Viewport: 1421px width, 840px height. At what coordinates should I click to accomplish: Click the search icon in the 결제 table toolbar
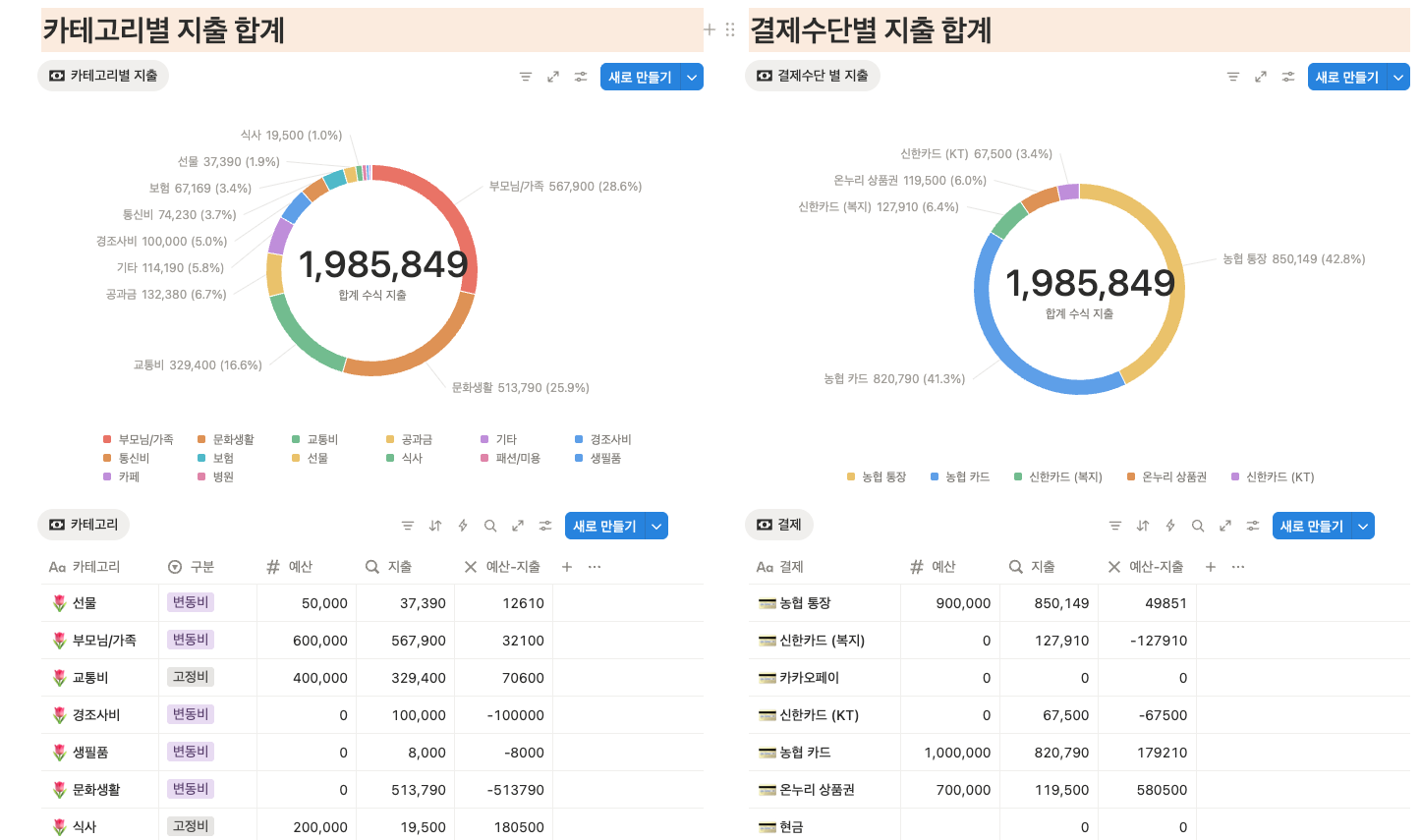1197,526
